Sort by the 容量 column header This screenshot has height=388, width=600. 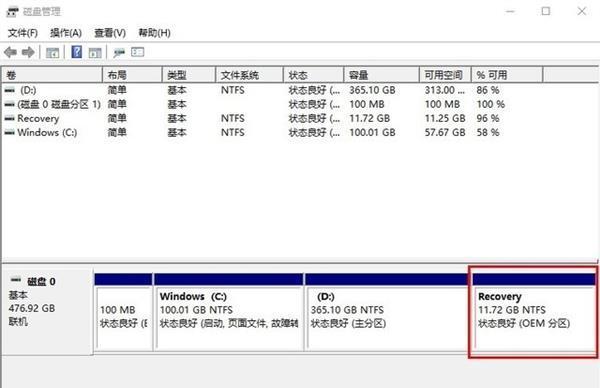pyautogui.click(x=382, y=75)
